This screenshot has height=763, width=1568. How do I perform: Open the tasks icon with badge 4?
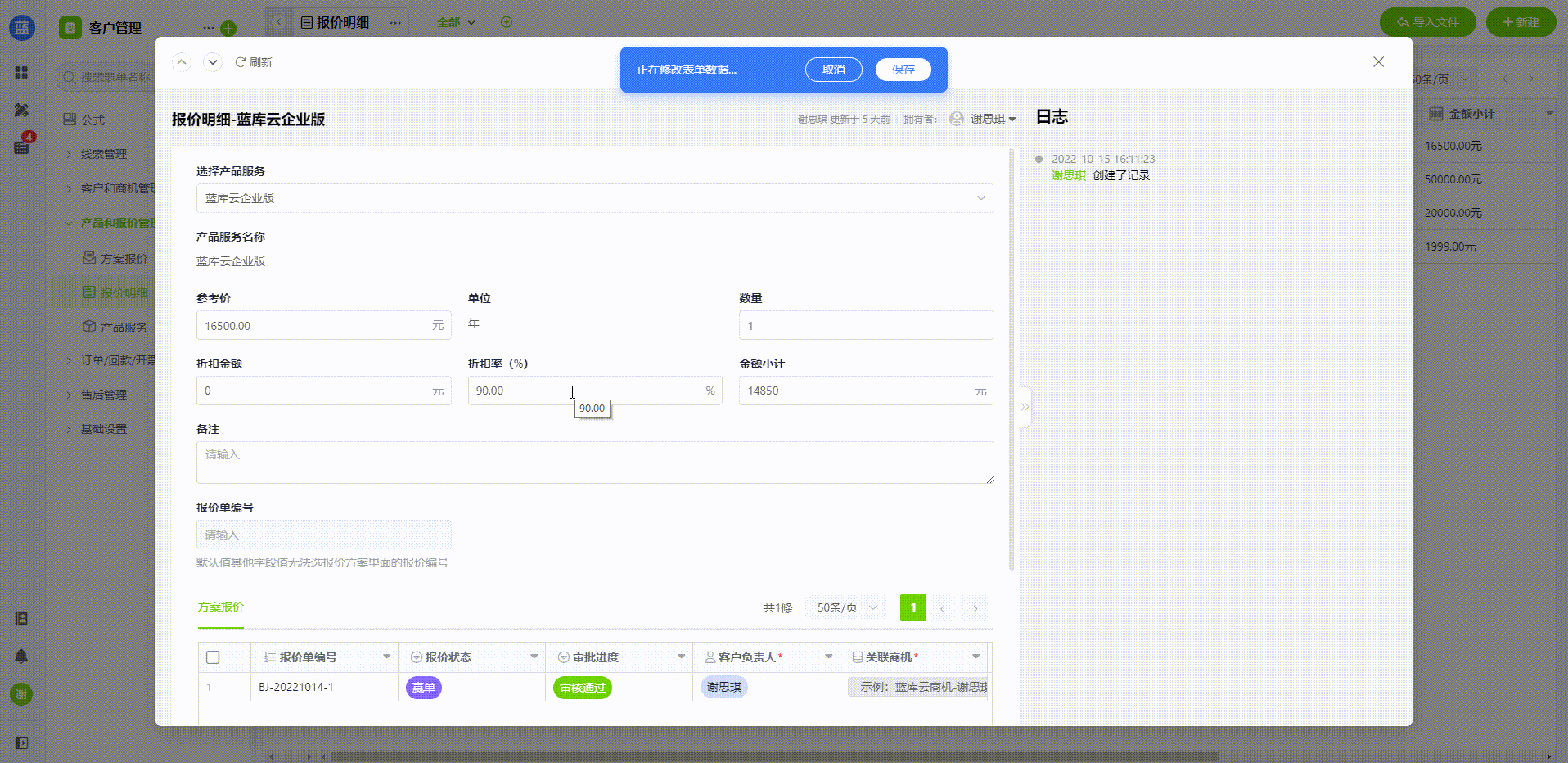pos(21,147)
